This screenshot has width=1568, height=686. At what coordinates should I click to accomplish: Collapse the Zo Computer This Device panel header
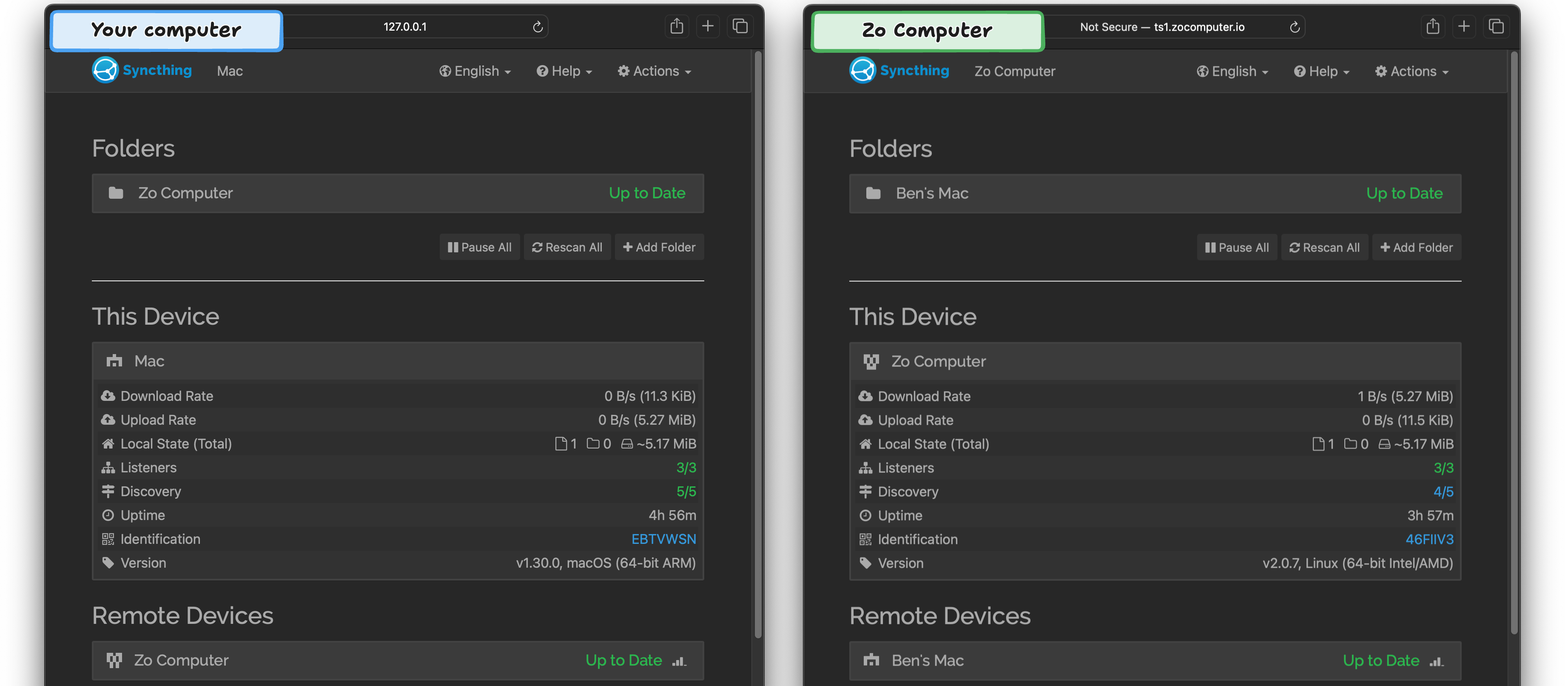pyautogui.click(x=1155, y=361)
